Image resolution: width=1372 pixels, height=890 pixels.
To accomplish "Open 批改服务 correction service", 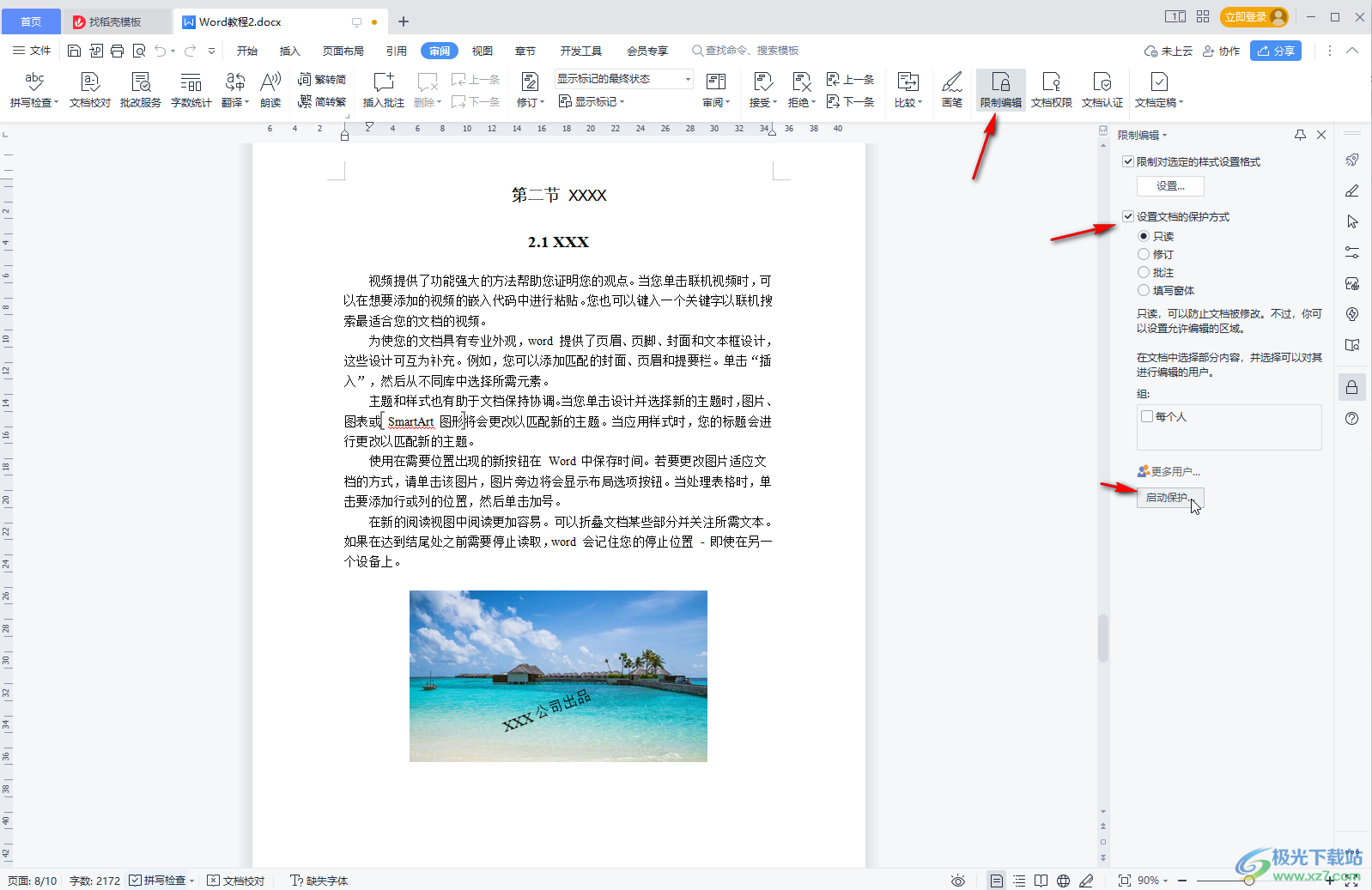I will pos(141,89).
